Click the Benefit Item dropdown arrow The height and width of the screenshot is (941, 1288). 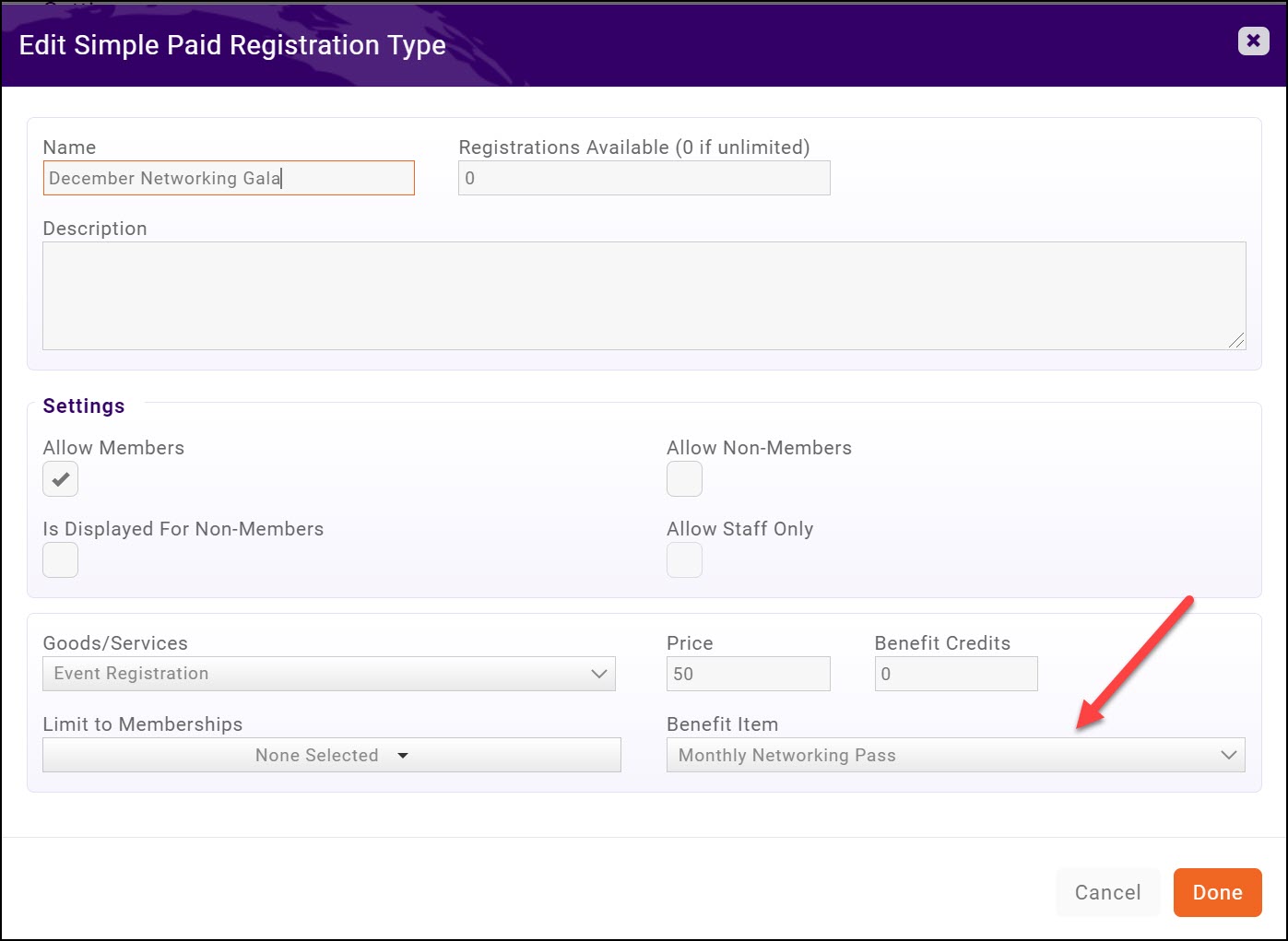pos(1227,755)
